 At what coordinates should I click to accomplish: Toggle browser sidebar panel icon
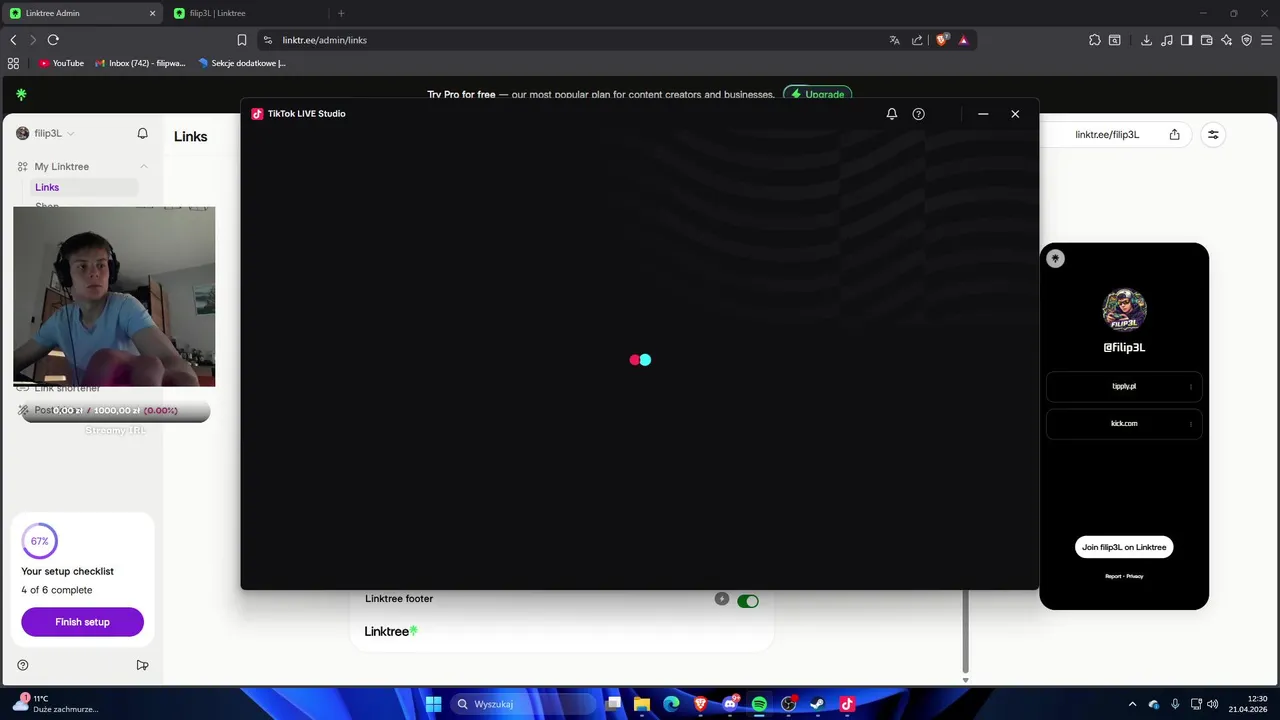click(x=1186, y=40)
